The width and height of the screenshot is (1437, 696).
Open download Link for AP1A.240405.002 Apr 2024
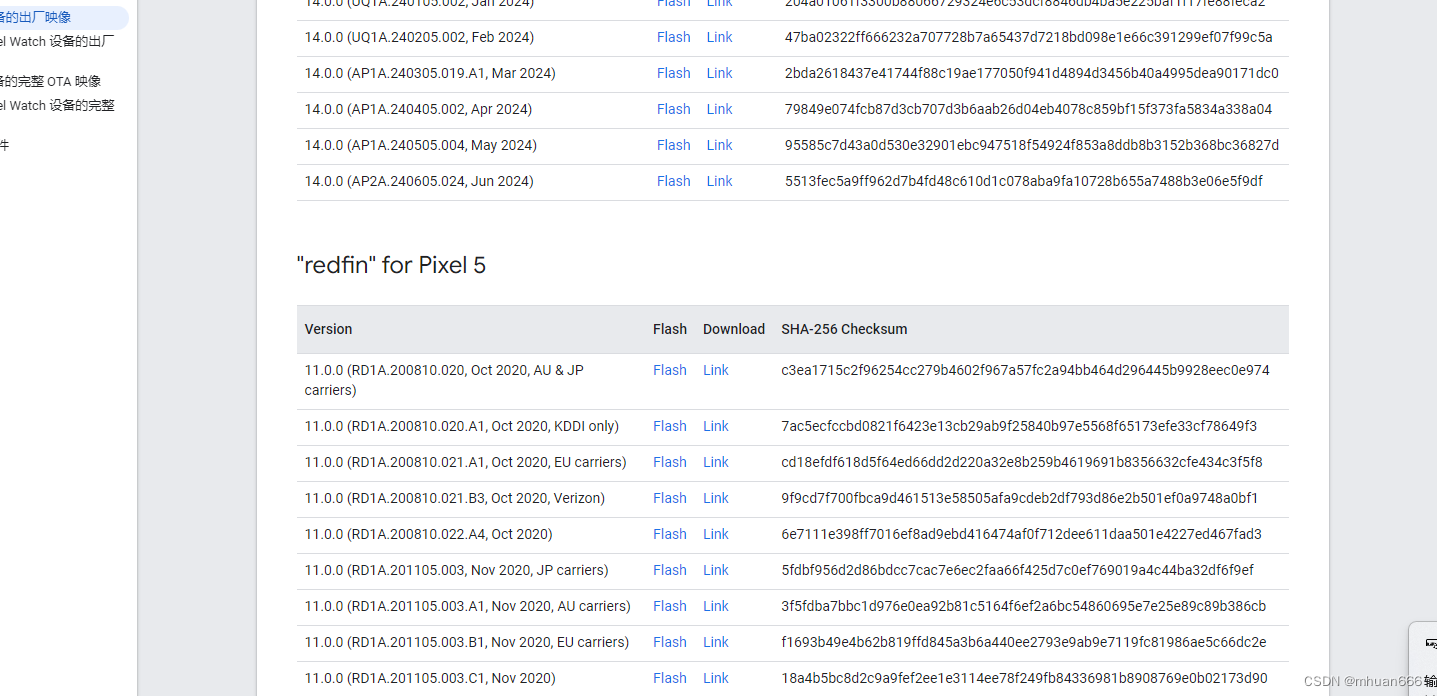719,109
